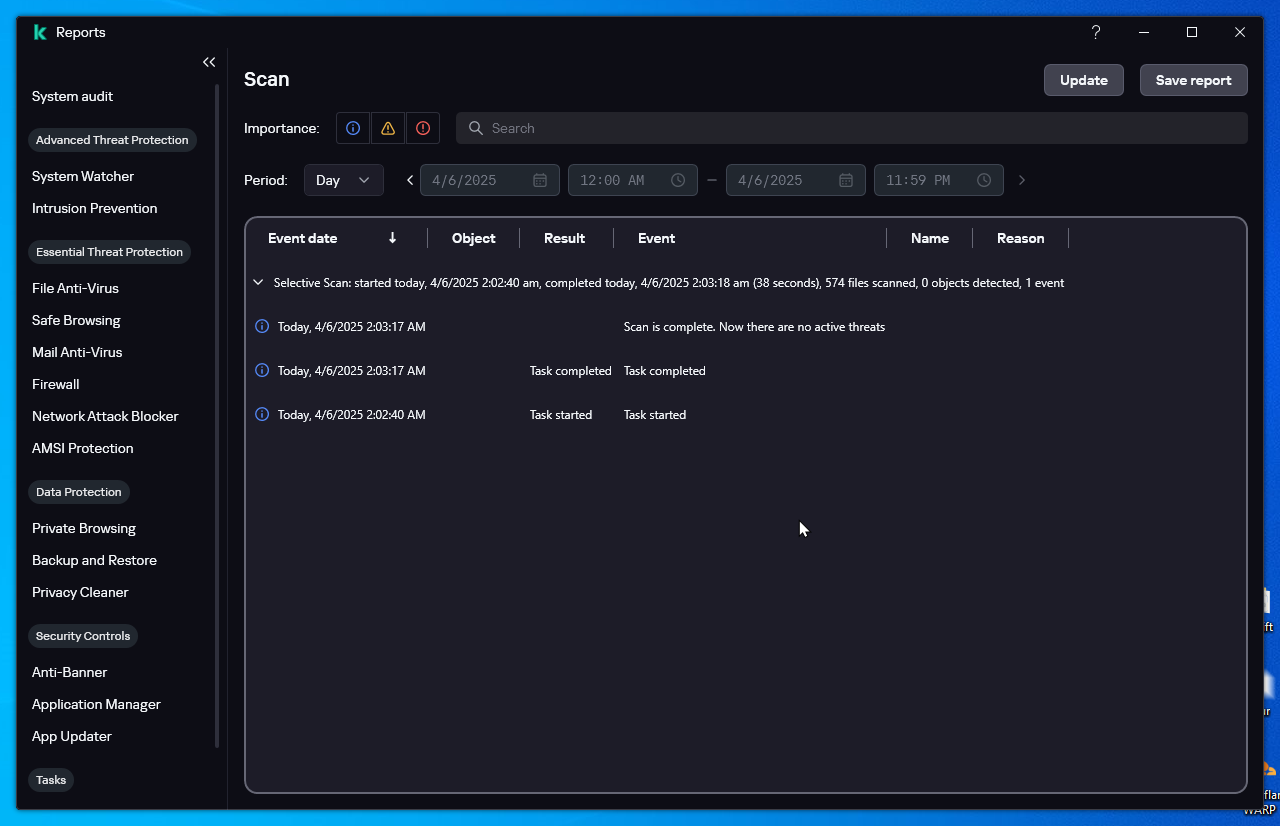Viewport: 1280px width, 826px height.
Task: Open File Anti-Virus report
Action: coord(75,288)
